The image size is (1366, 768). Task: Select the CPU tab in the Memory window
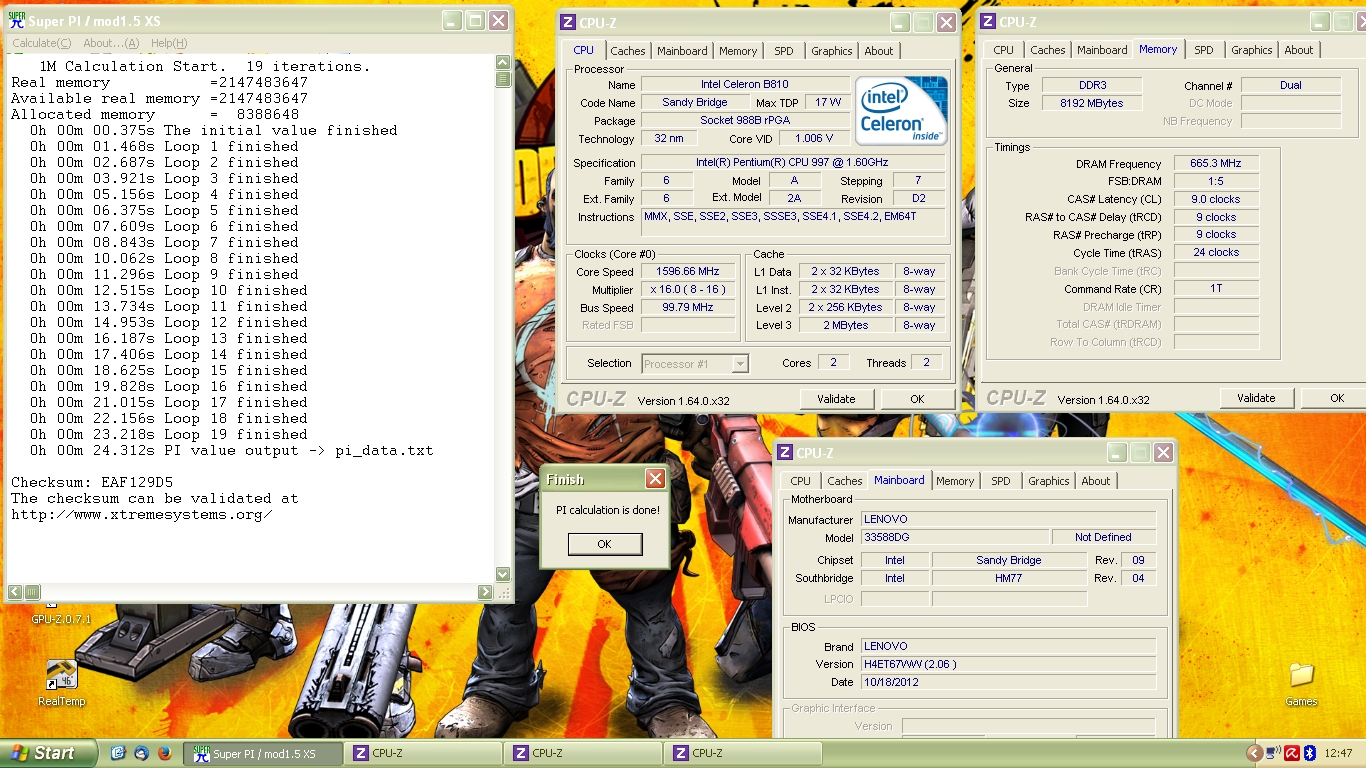[x=1004, y=50]
